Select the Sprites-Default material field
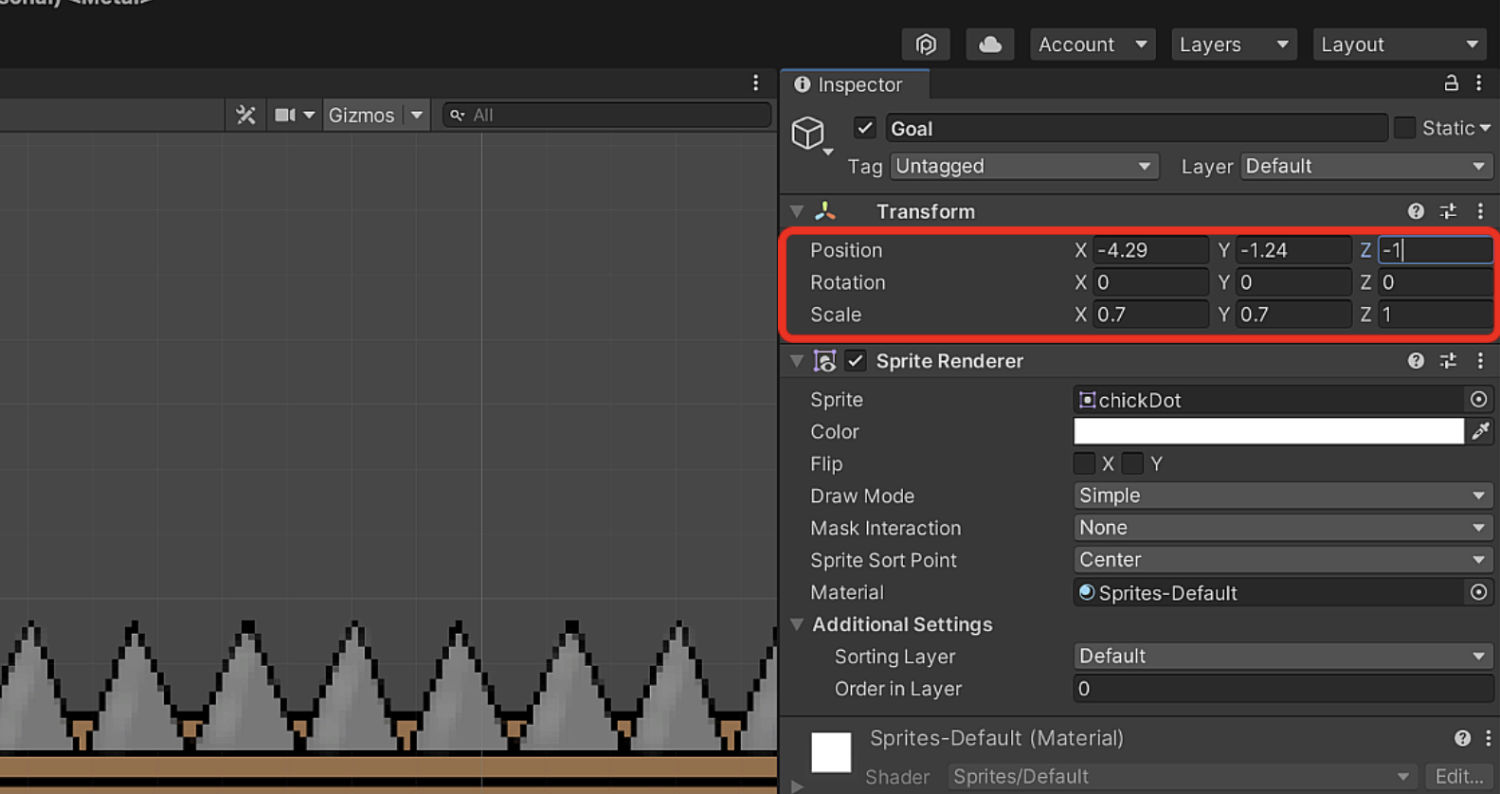This screenshot has height=794, width=1500. coord(1269,593)
